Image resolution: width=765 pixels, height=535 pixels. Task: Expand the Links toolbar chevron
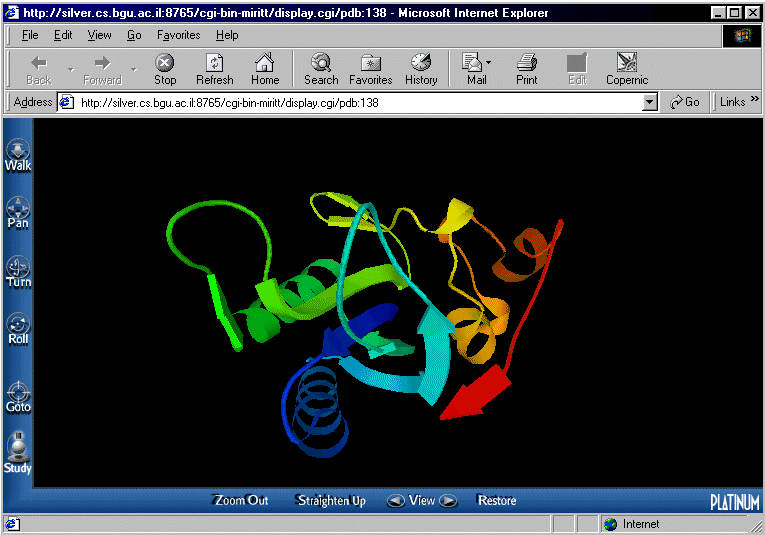755,102
